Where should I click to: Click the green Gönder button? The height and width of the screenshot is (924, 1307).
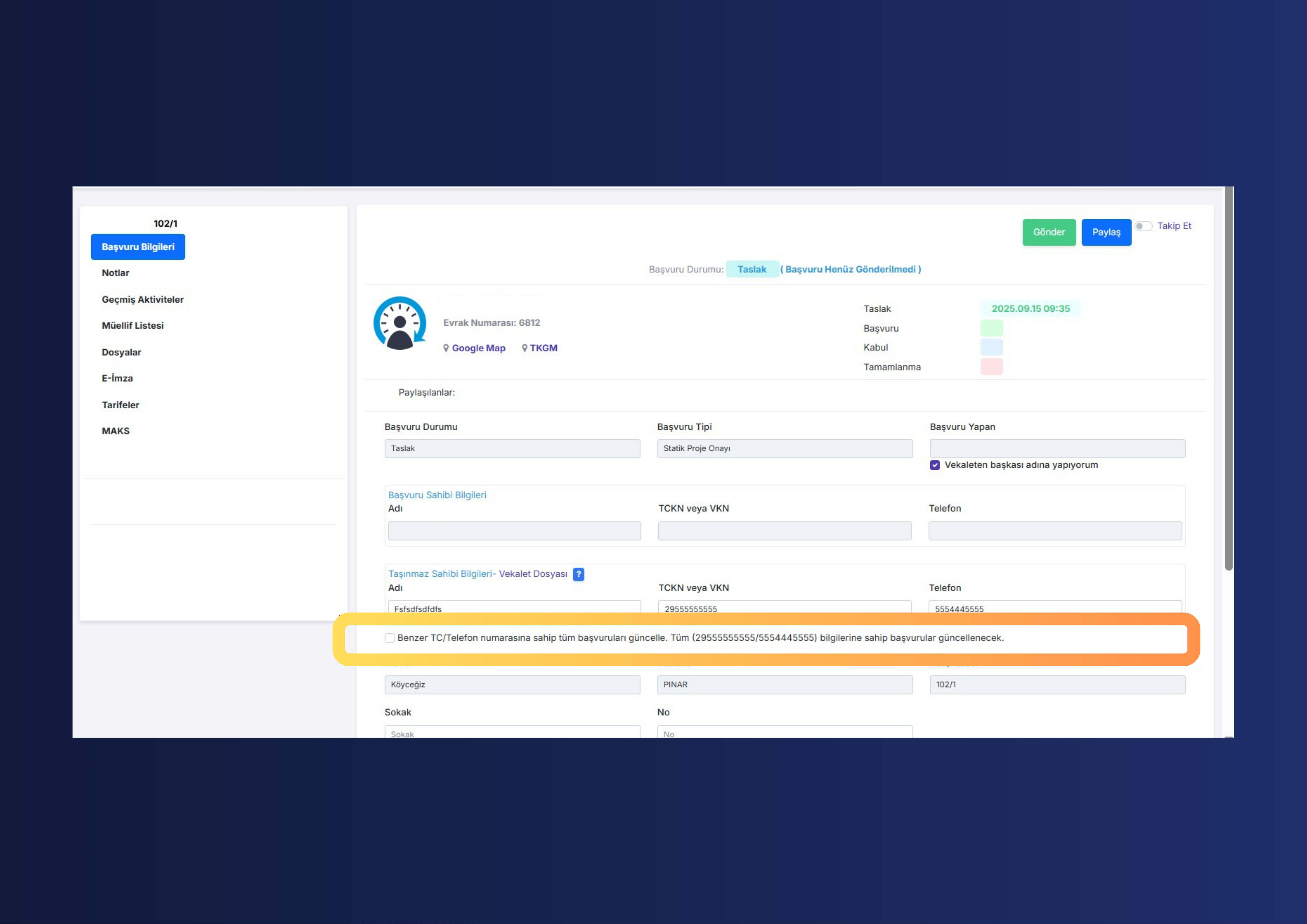click(x=1049, y=232)
